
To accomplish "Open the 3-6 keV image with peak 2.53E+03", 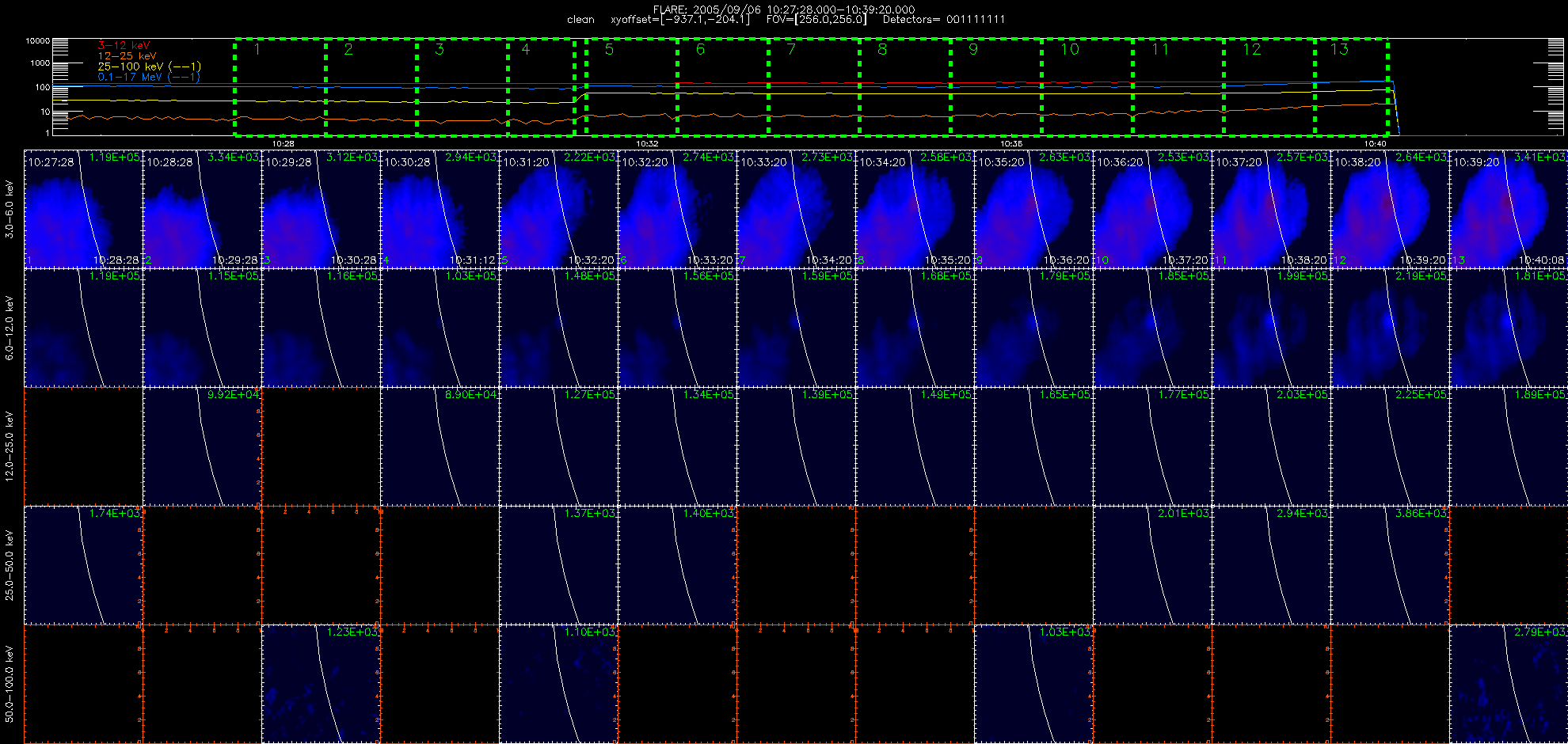I will (x=1152, y=209).
